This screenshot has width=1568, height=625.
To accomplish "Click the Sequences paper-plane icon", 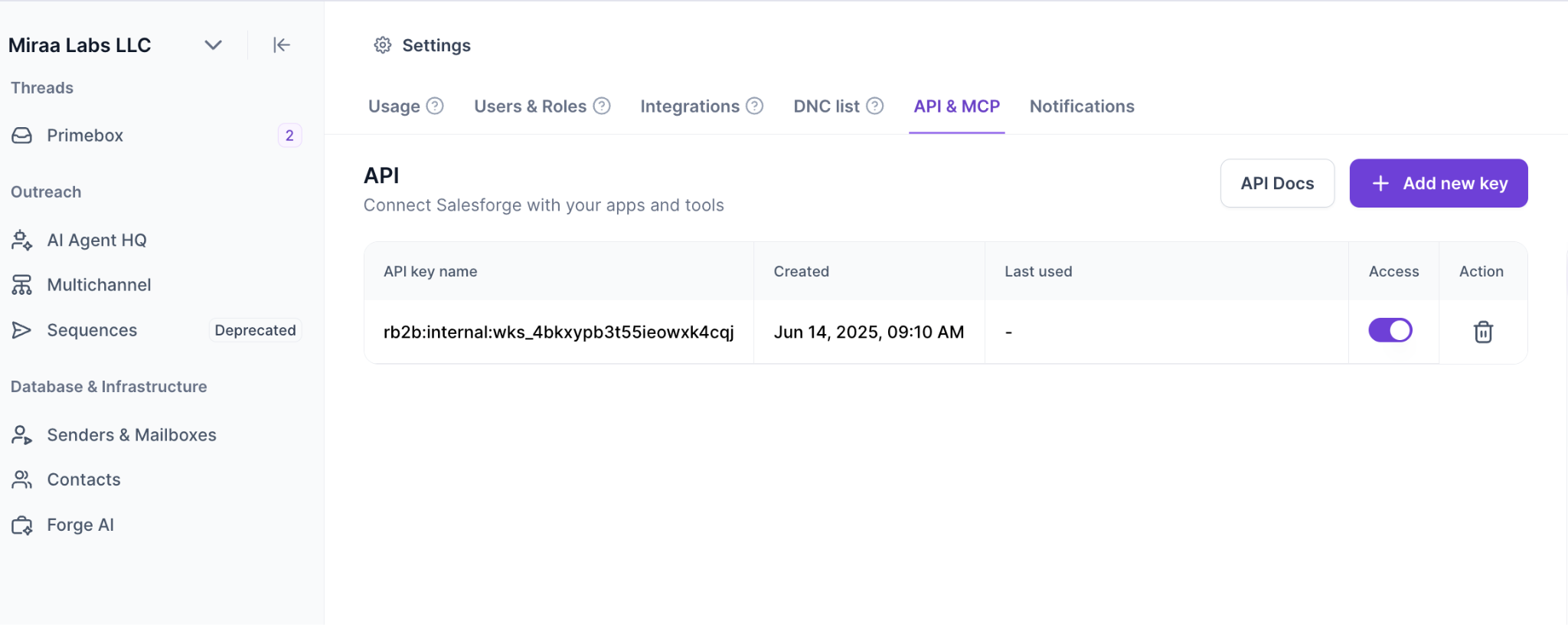I will (x=22, y=330).
